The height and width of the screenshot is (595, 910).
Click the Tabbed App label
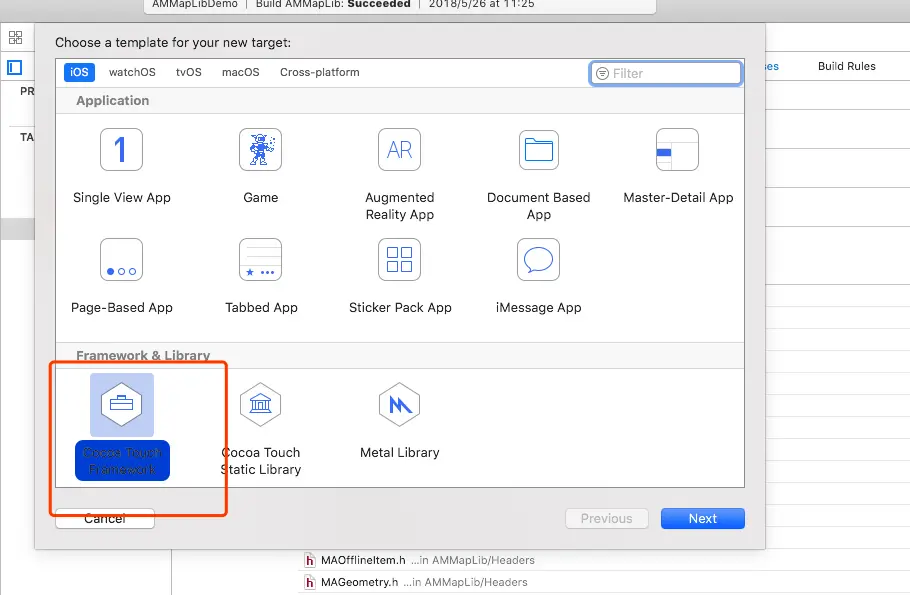(261, 307)
